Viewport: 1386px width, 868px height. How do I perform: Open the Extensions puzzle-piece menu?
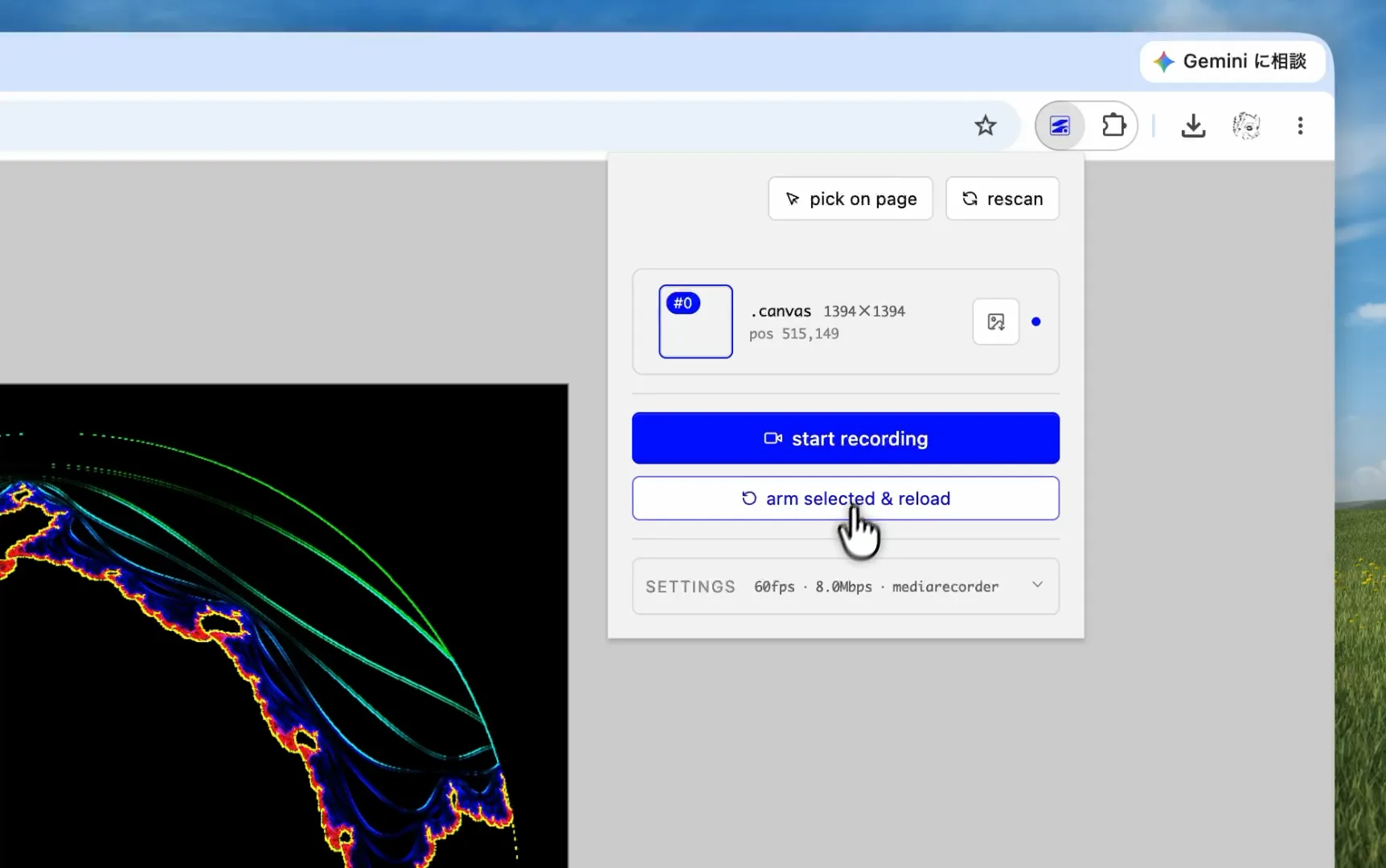[x=1113, y=125]
